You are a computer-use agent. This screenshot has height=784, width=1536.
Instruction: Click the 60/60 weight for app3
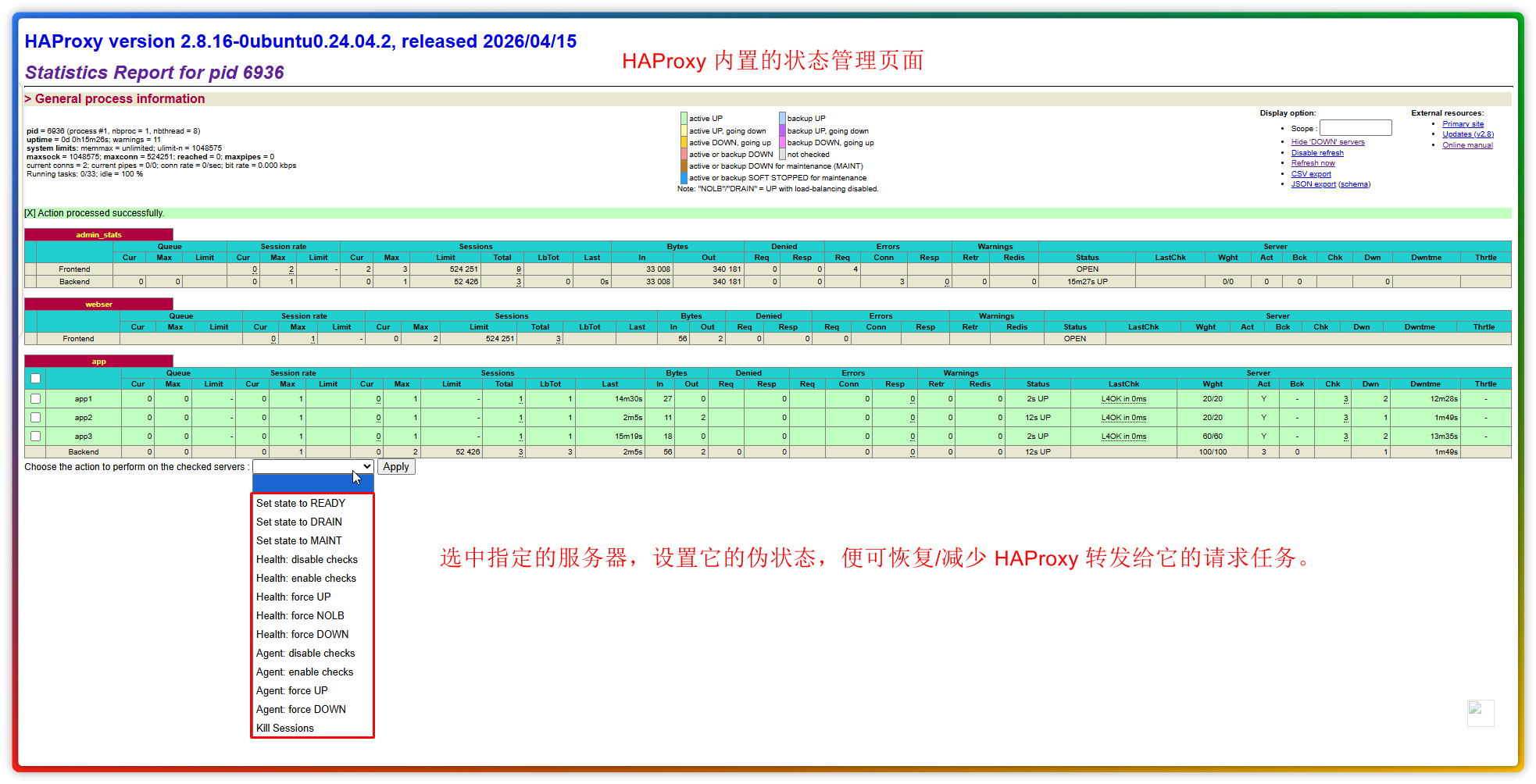click(1213, 437)
